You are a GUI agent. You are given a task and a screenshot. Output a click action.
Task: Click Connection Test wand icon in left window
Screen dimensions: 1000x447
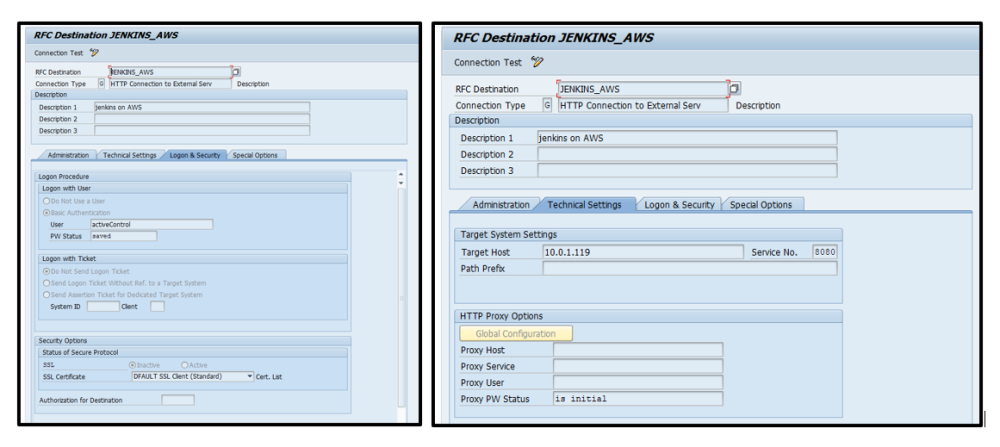coord(94,53)
